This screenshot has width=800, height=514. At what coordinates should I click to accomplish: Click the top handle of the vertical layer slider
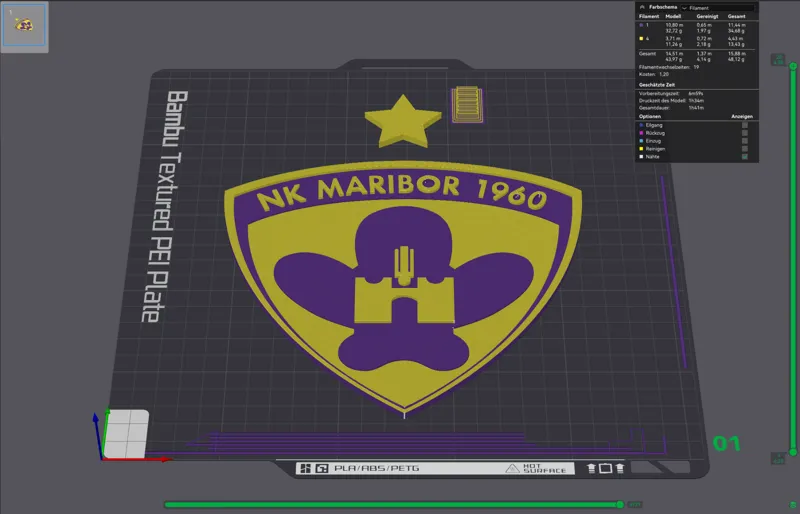click(793, 66)
